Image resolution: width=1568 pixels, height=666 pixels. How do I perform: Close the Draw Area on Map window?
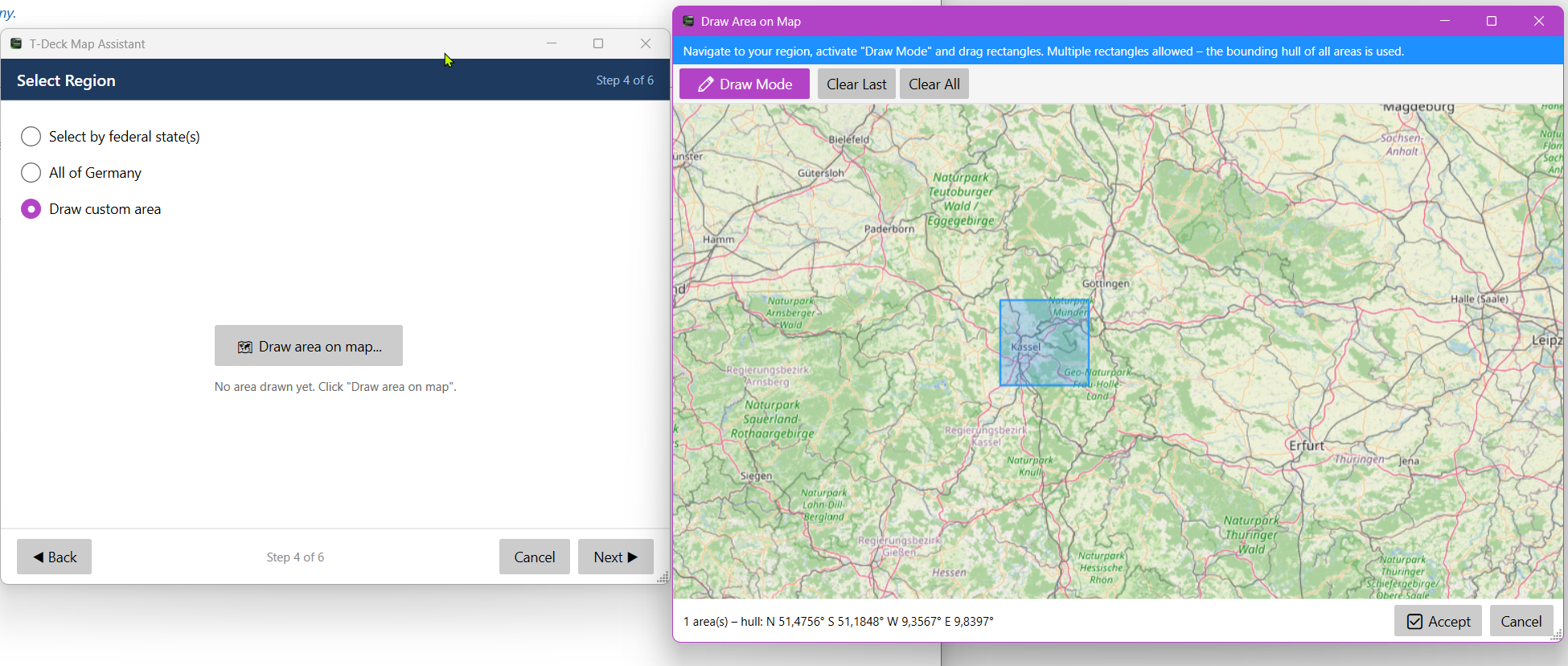(1539, 21)
